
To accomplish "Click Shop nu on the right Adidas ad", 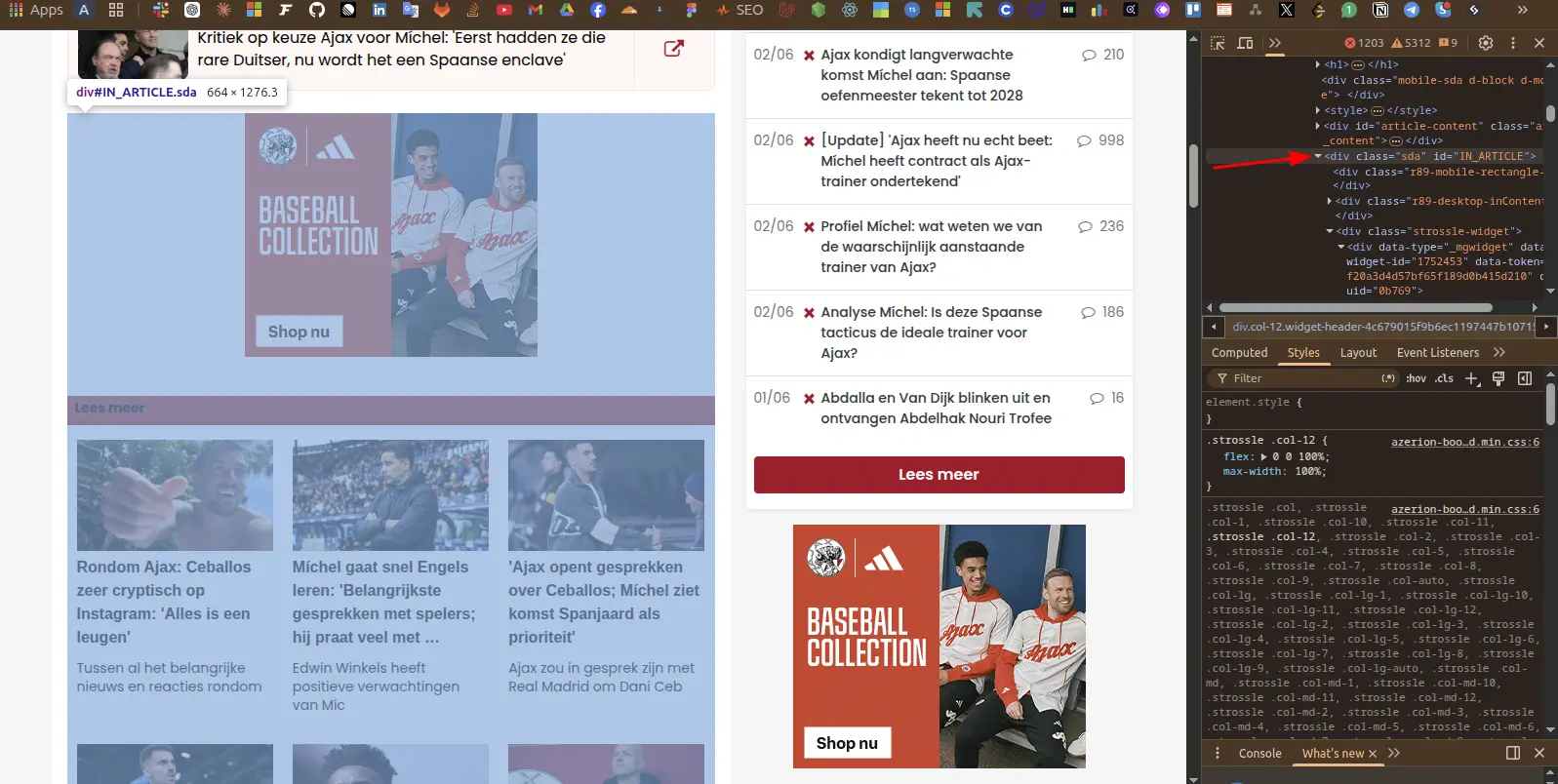I will tap(847, 743).
